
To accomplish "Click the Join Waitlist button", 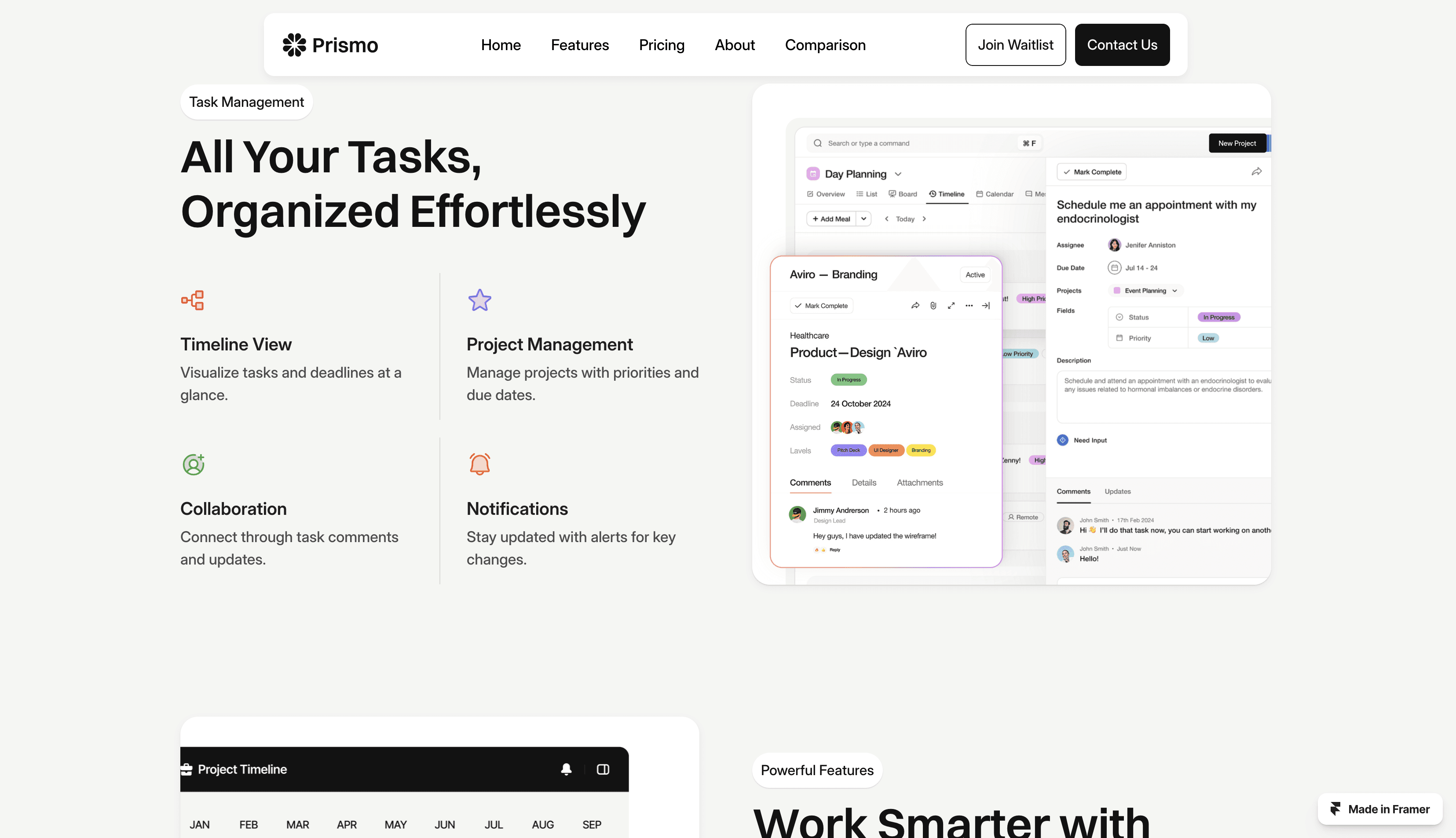I will click(1015, 45).
